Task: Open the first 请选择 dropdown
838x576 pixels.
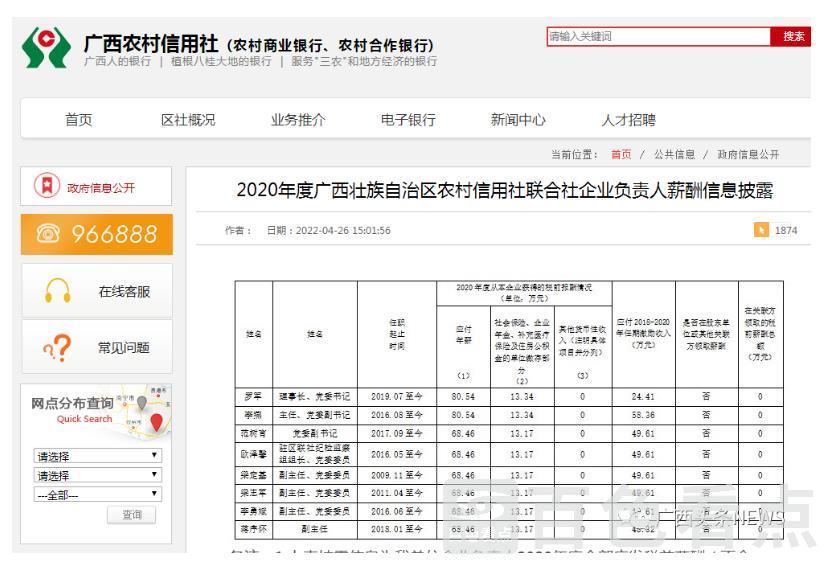Action: coord(97,456)
